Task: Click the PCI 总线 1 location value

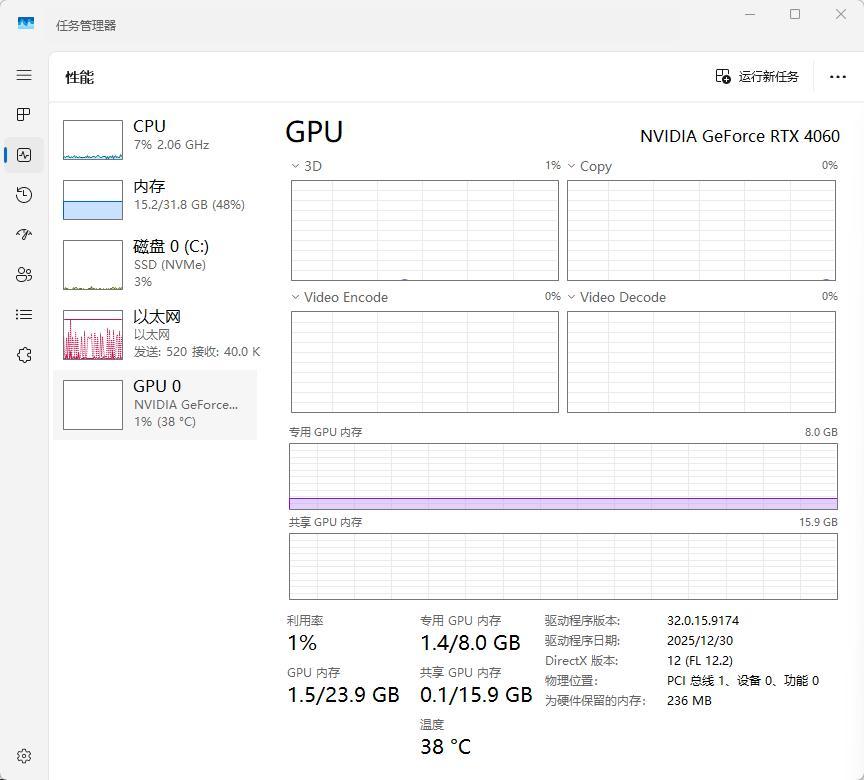Action: 743,681
